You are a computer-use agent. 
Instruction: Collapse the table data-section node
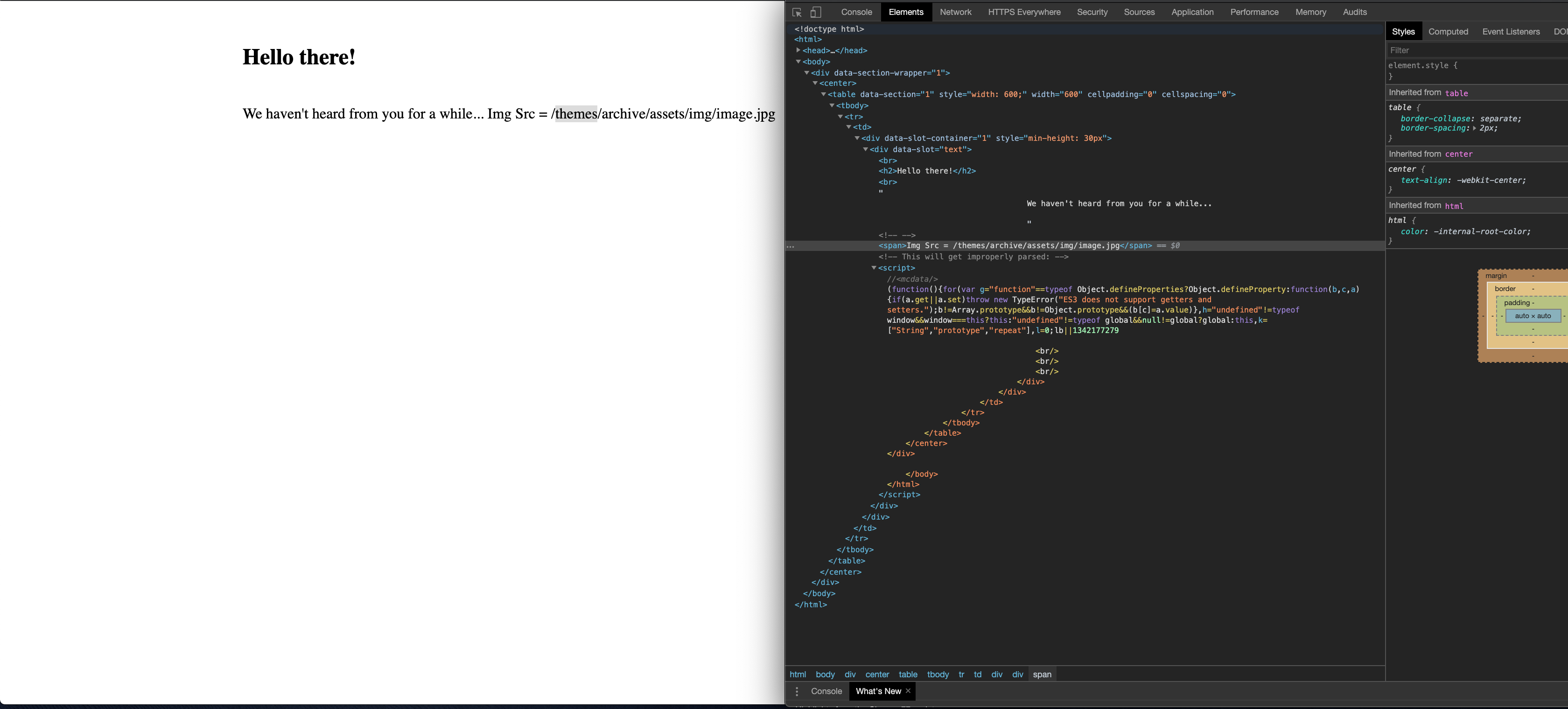tap(824, 94)
